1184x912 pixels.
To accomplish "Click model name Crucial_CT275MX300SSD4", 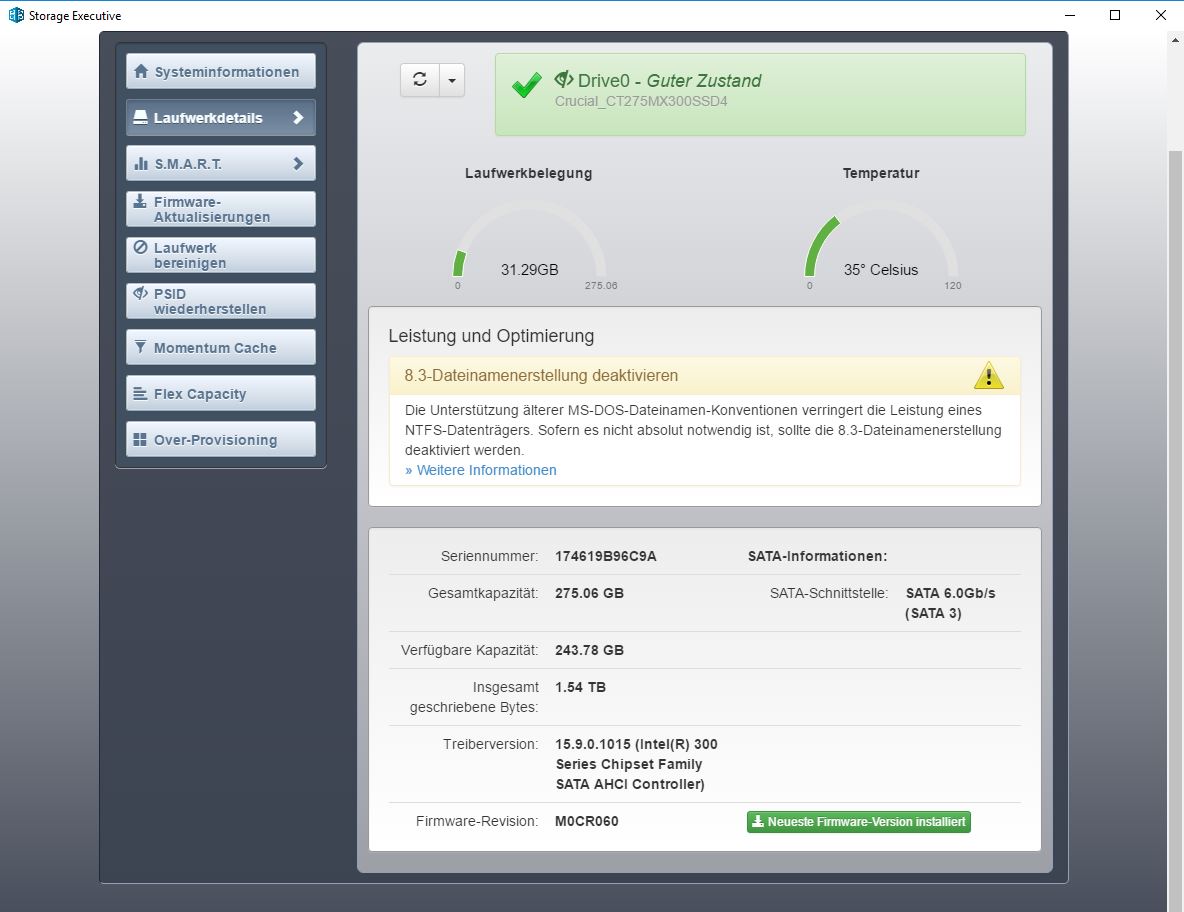I will point(641,101).
